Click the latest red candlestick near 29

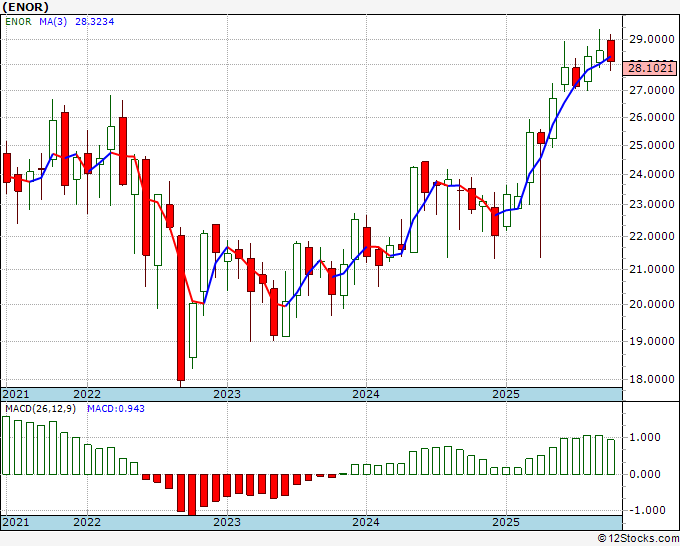click(x=611, y=51)
